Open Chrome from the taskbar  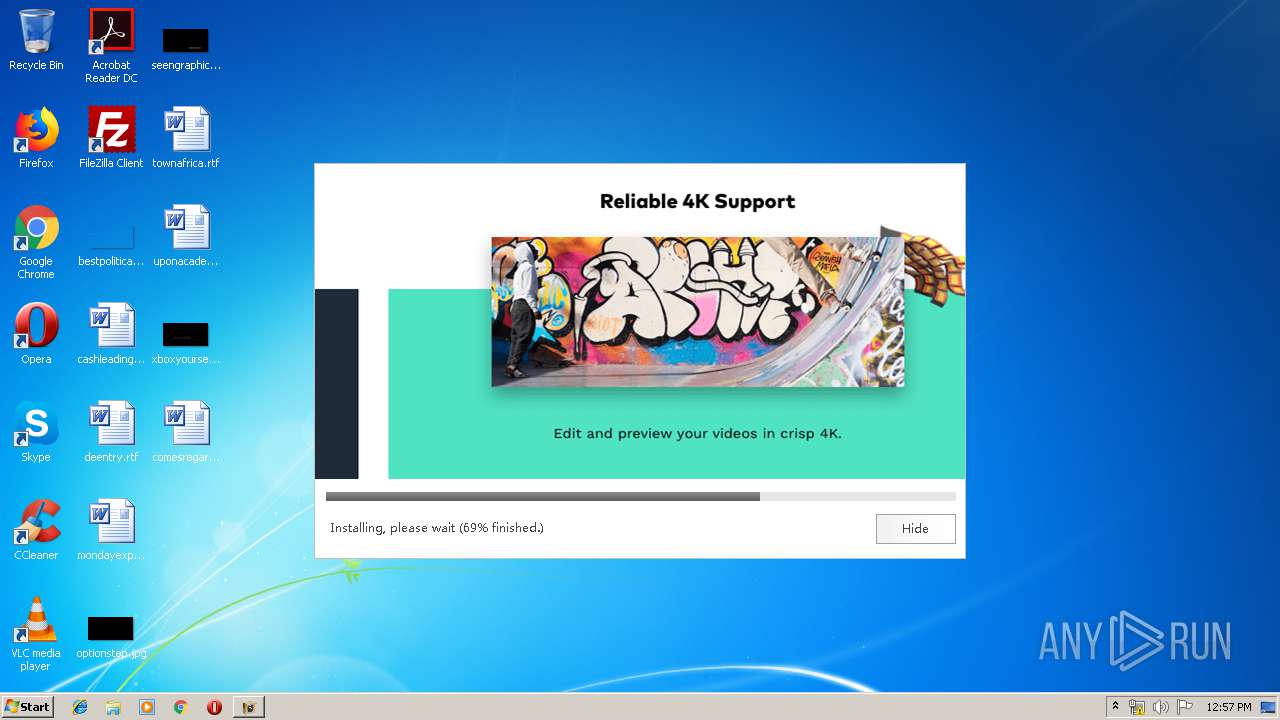(180, 707)
